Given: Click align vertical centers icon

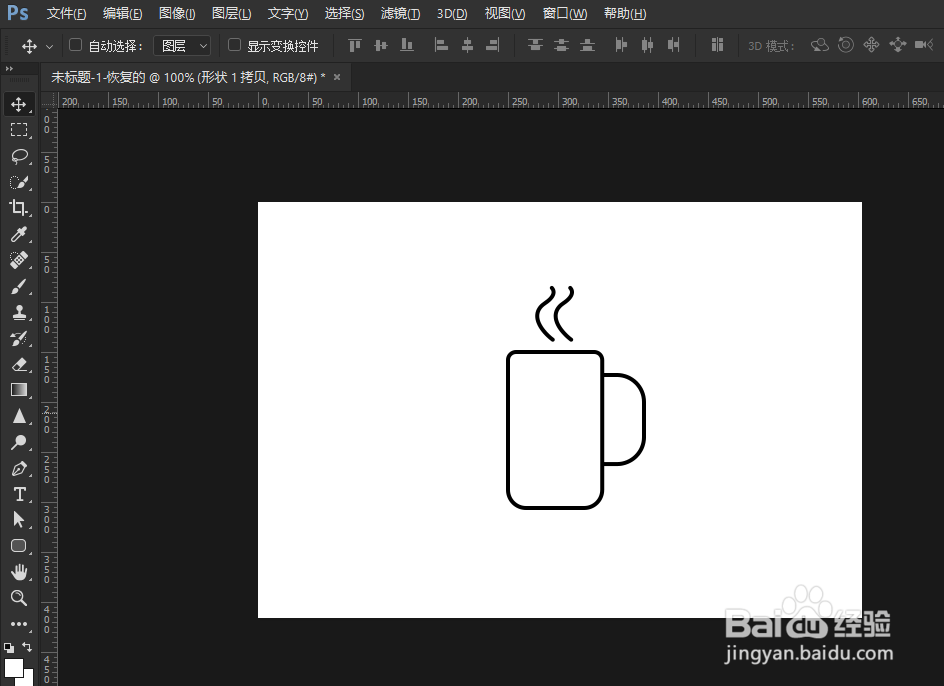Looking at the screenshot, I should [380, 45].
